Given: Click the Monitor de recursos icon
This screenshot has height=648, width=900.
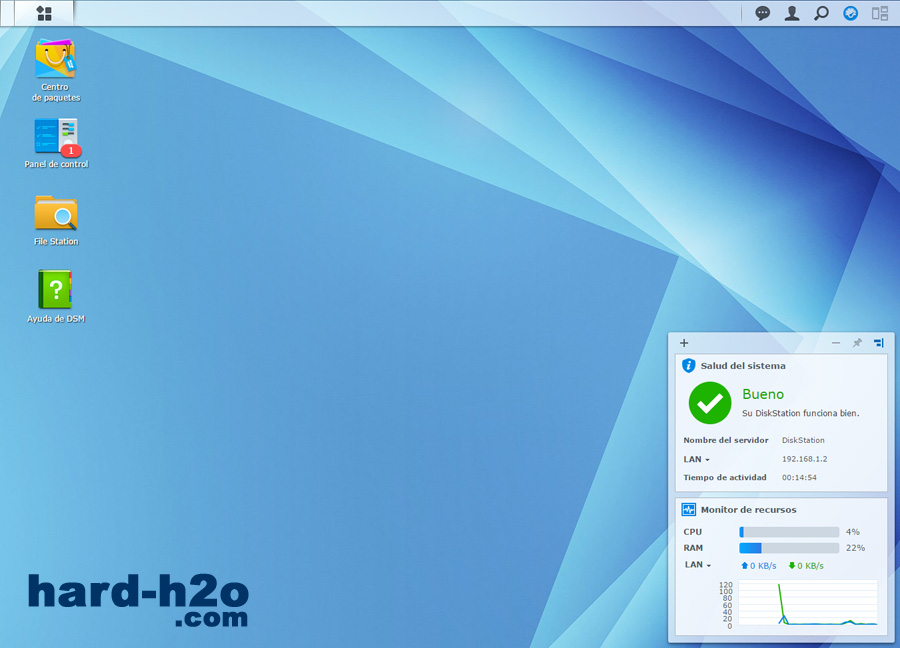Looking at the screenshot, I should click(688, 509).
